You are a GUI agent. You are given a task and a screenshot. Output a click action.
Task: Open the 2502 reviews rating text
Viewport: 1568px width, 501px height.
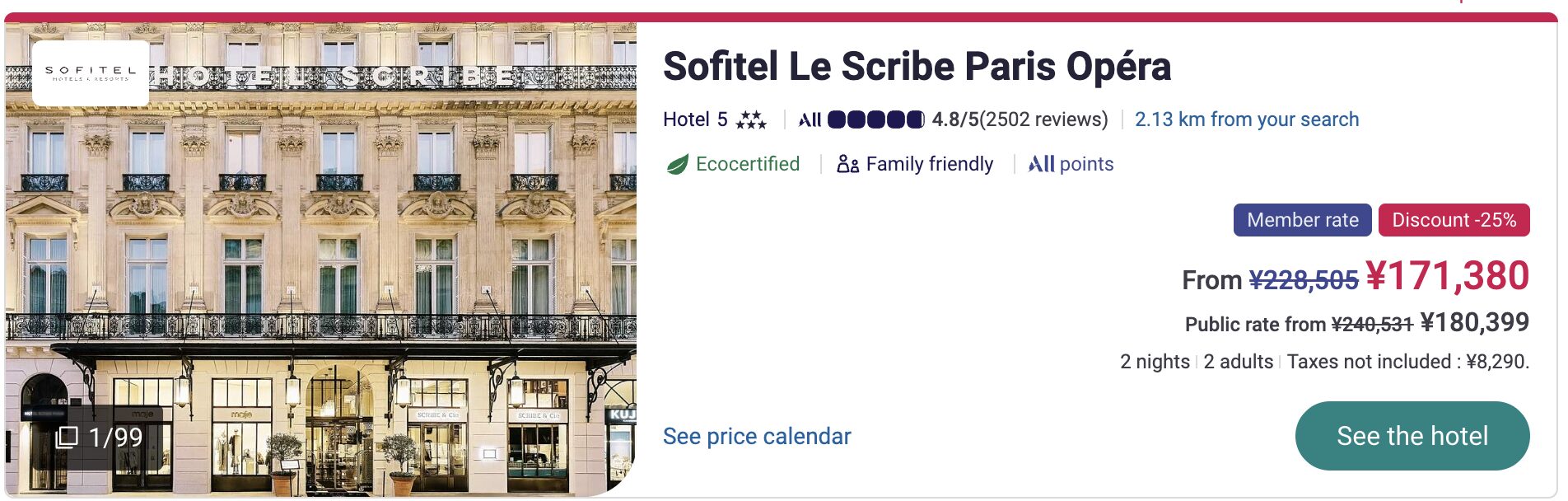(x=1020, y=119)
